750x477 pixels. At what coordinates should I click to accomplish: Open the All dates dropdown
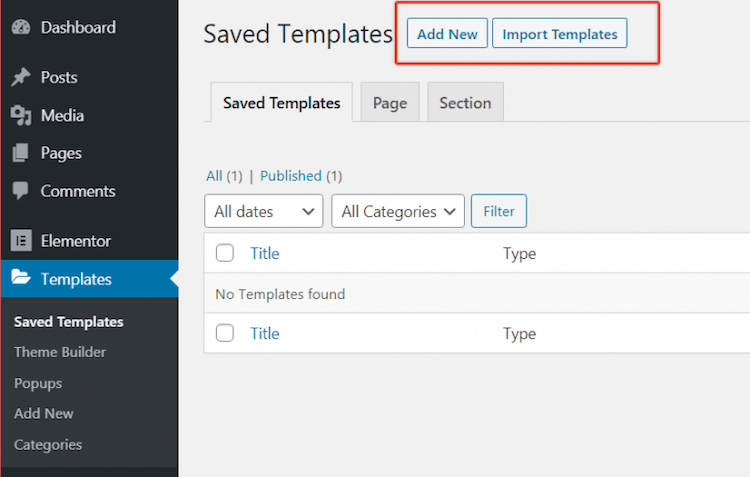click(264, 211)
